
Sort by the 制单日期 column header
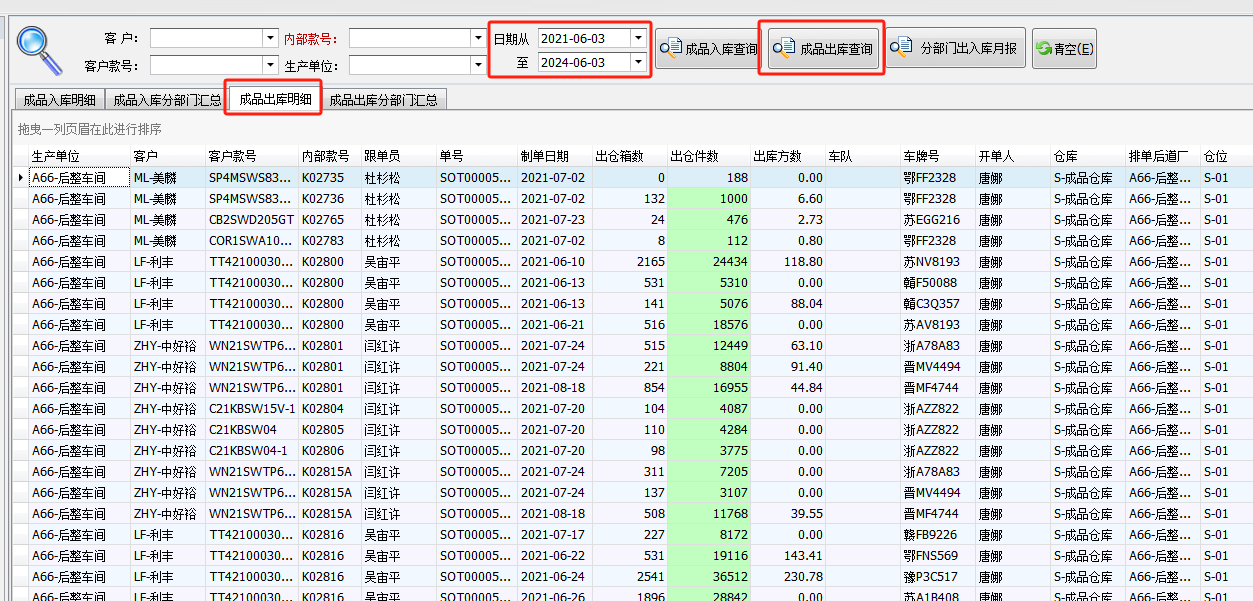(555, 156)
